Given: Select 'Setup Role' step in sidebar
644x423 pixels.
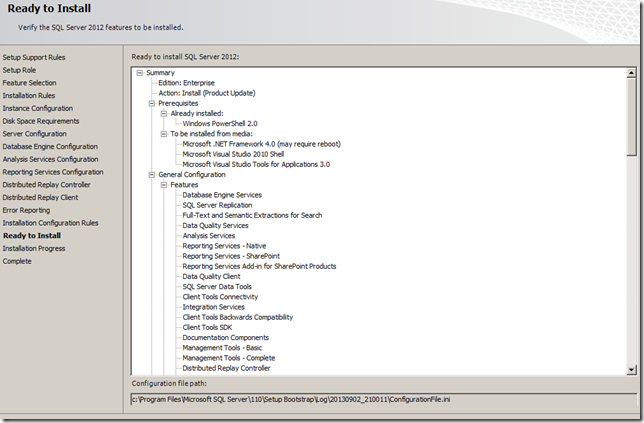Looking at the screenshot, I should click(x=19, y=70).
